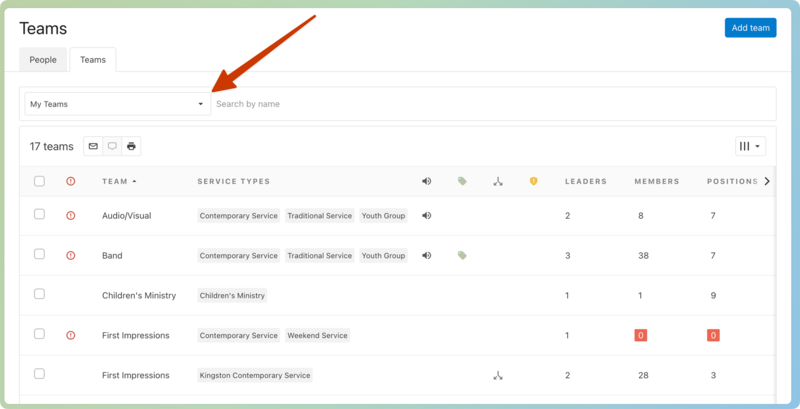Check the Audio/Visual team checkbox
Viewport: 800px width, 409px height.
click(x=39, y=214)
